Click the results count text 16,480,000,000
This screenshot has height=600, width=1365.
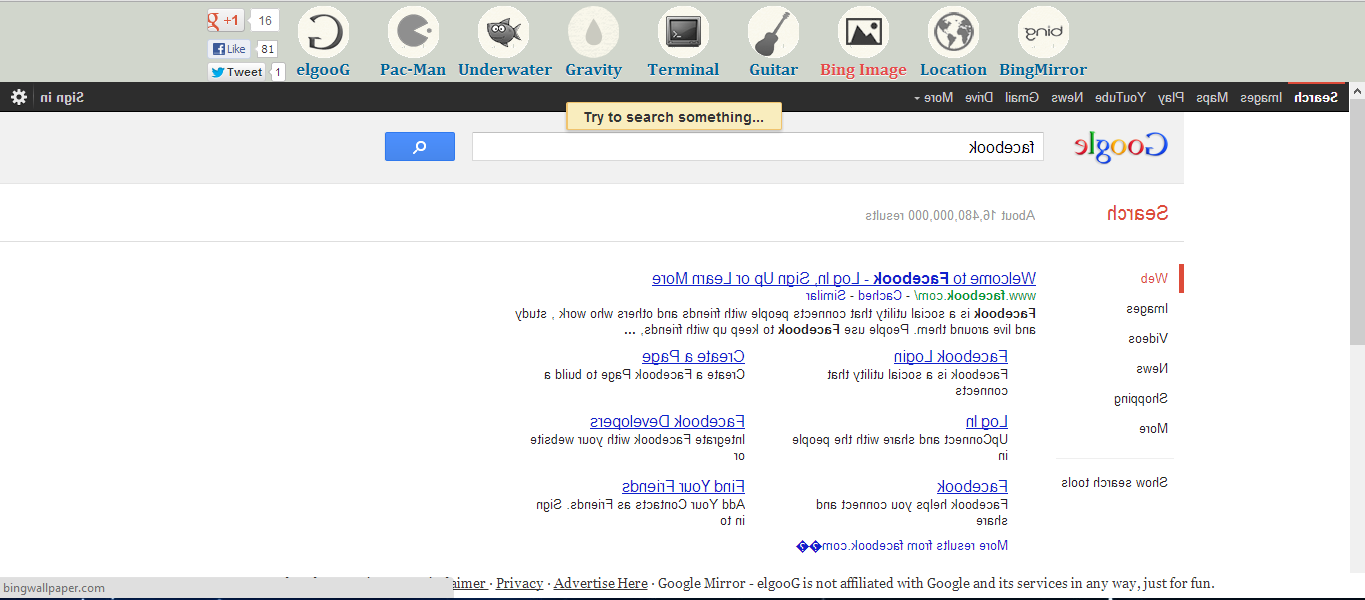[x=950, y=215]
